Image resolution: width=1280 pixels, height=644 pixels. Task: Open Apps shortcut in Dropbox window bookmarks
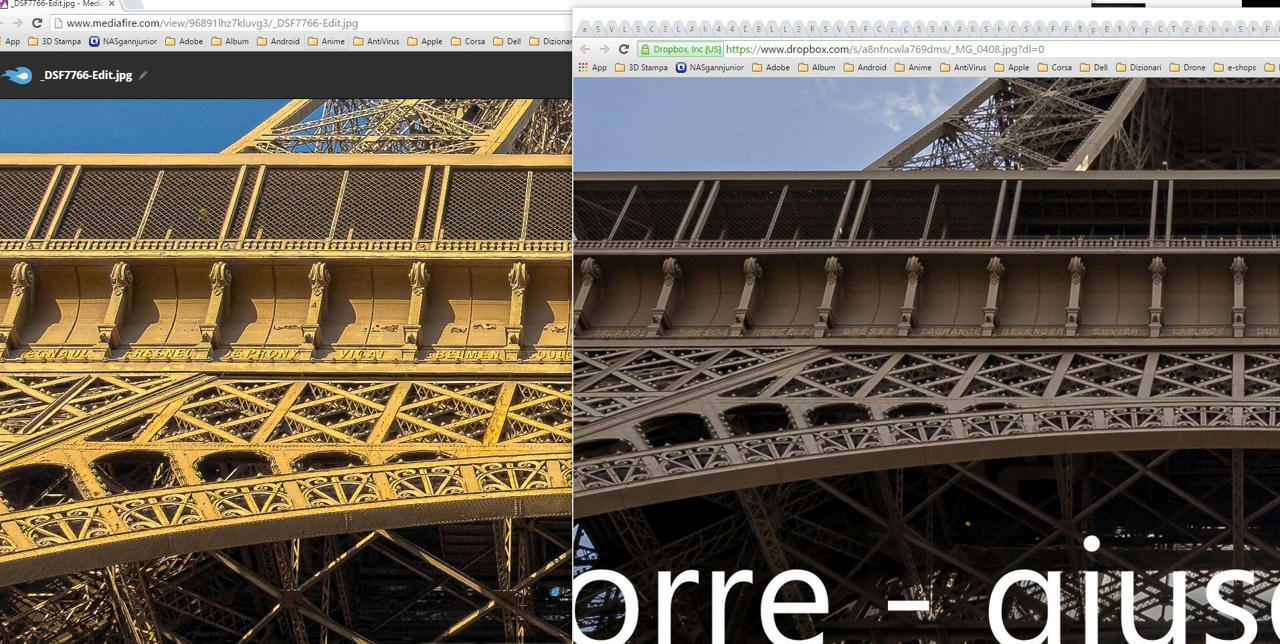(592, 67)
